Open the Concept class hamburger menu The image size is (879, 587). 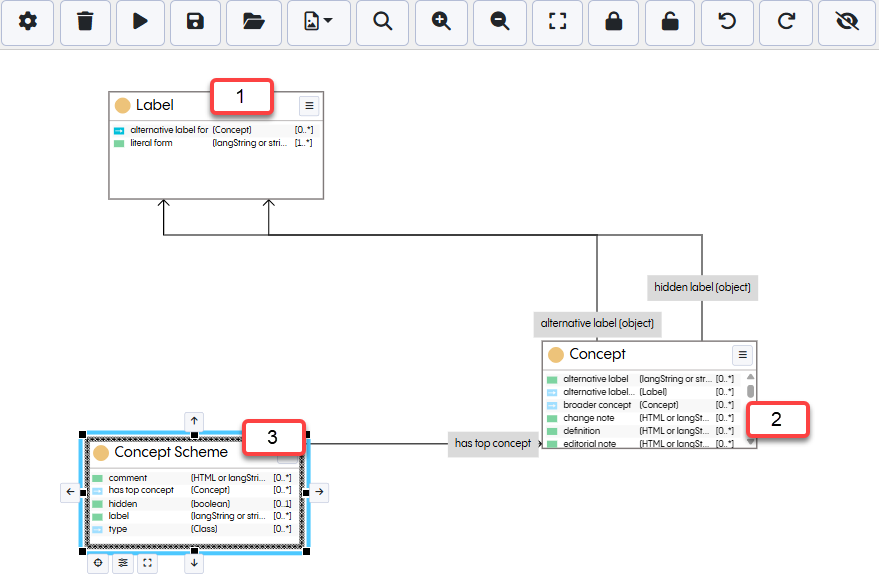click(x=743, y=355)
